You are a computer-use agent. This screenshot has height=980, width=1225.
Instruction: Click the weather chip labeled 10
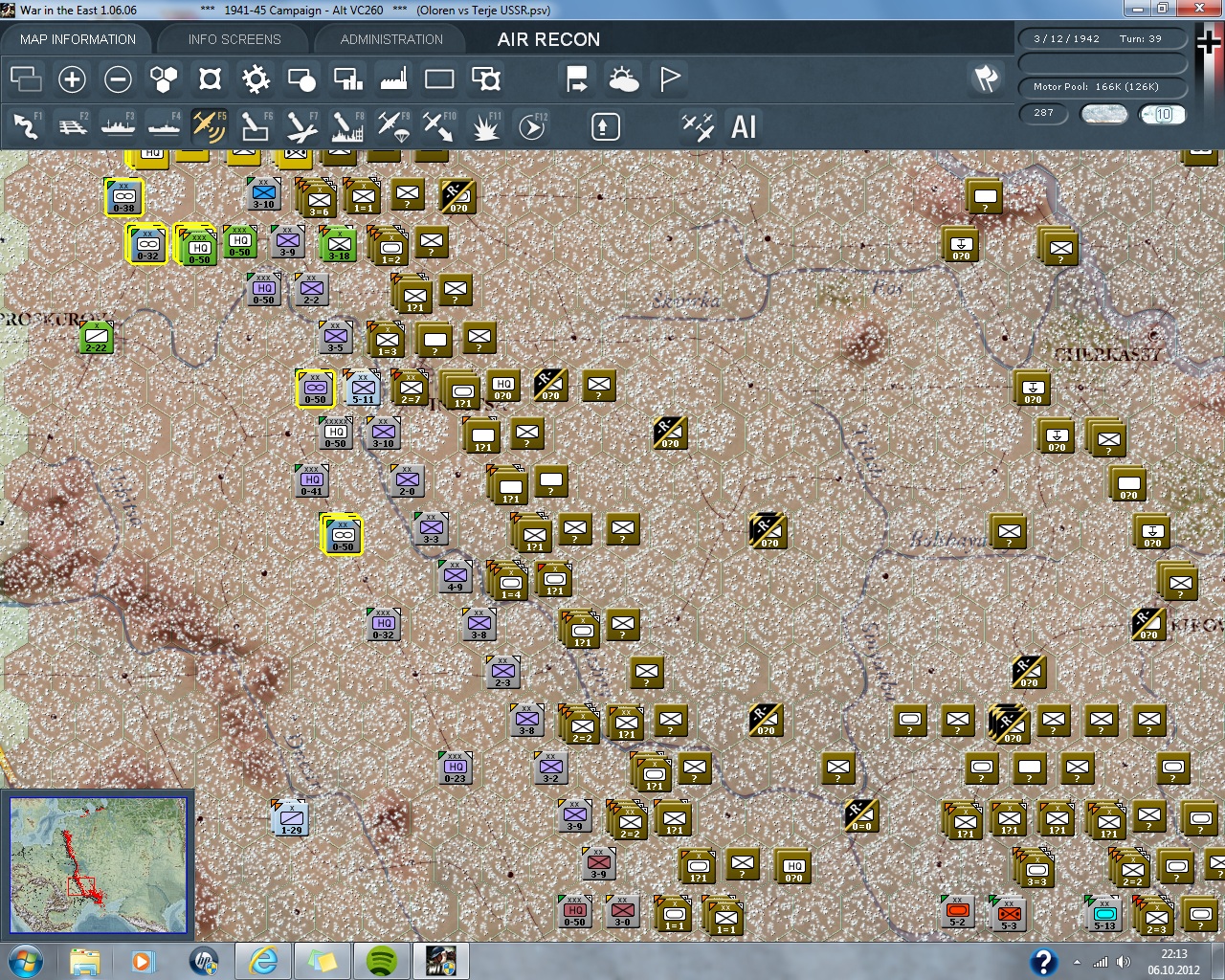click(x=1162, y=114)
